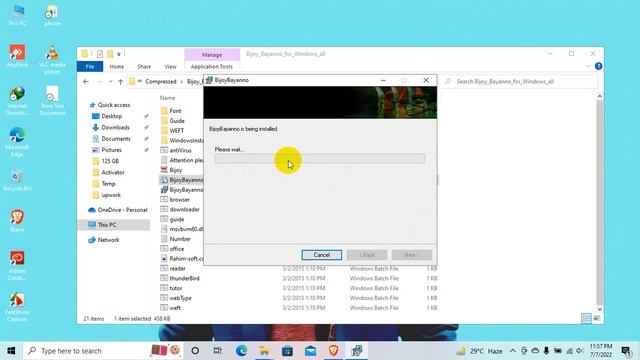Cancel the BijoyBayanno installation
Screen dimensions: 640x360
click(x=322, y=255)
